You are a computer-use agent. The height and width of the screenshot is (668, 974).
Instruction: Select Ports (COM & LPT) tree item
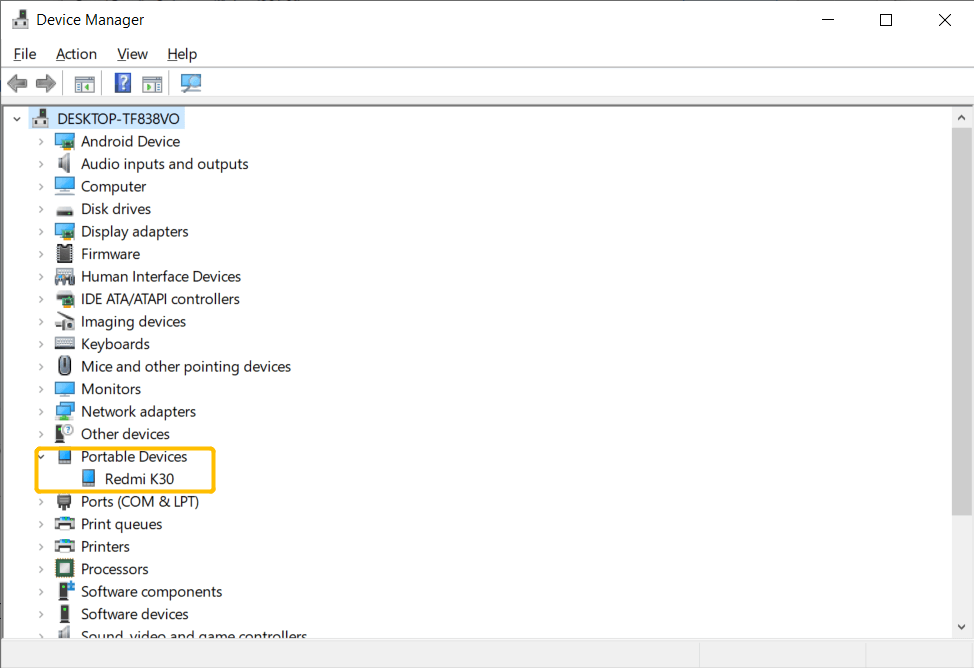click(x=139, y=501)
